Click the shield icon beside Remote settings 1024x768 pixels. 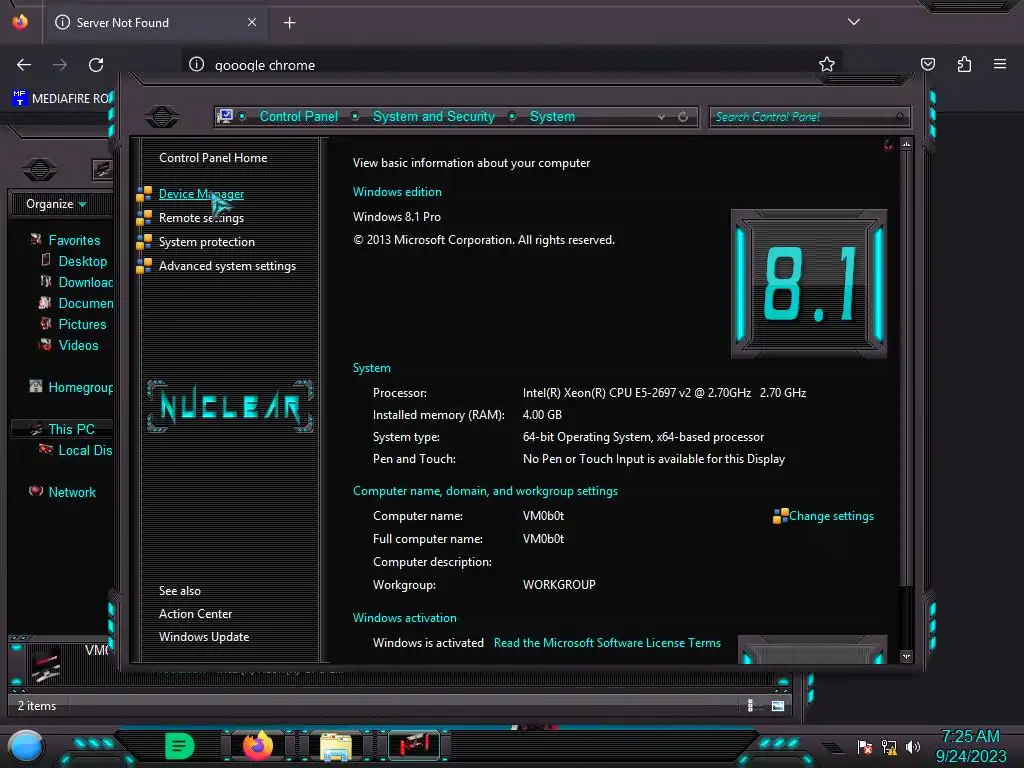tap(144, 218)
